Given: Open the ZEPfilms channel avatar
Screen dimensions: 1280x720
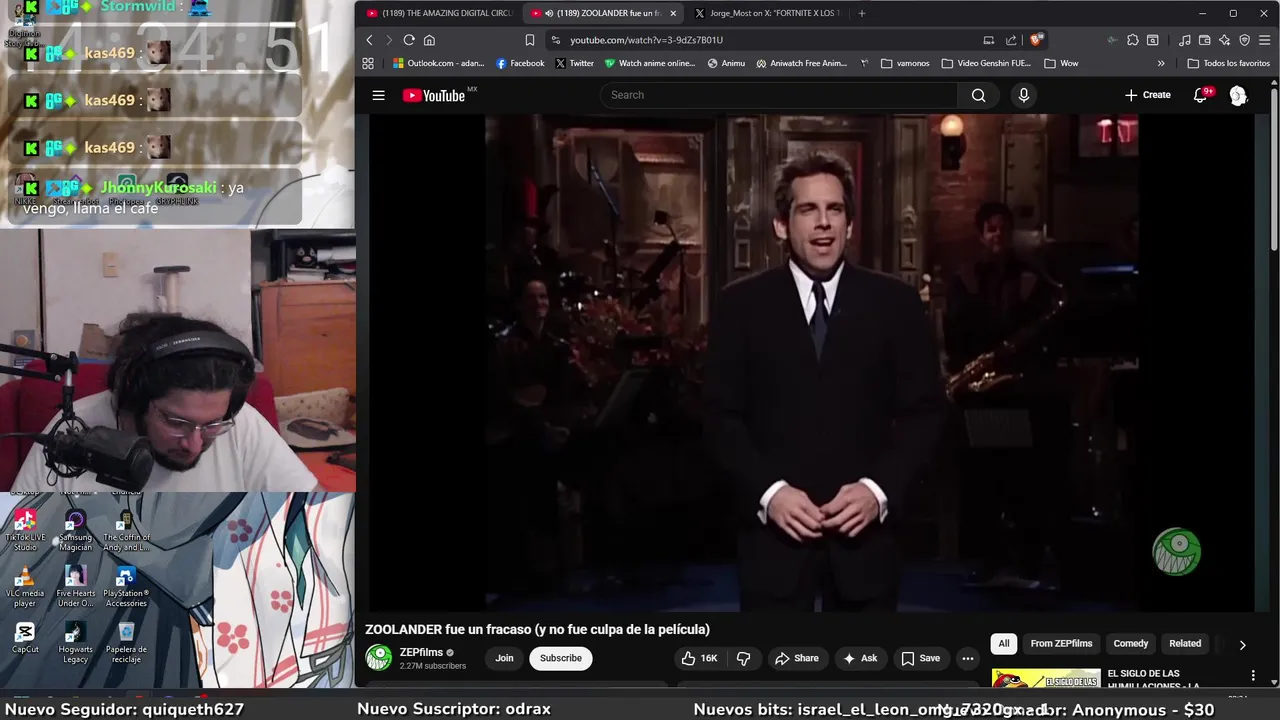Looking at the screenshot, I should [x=378, y=657].
